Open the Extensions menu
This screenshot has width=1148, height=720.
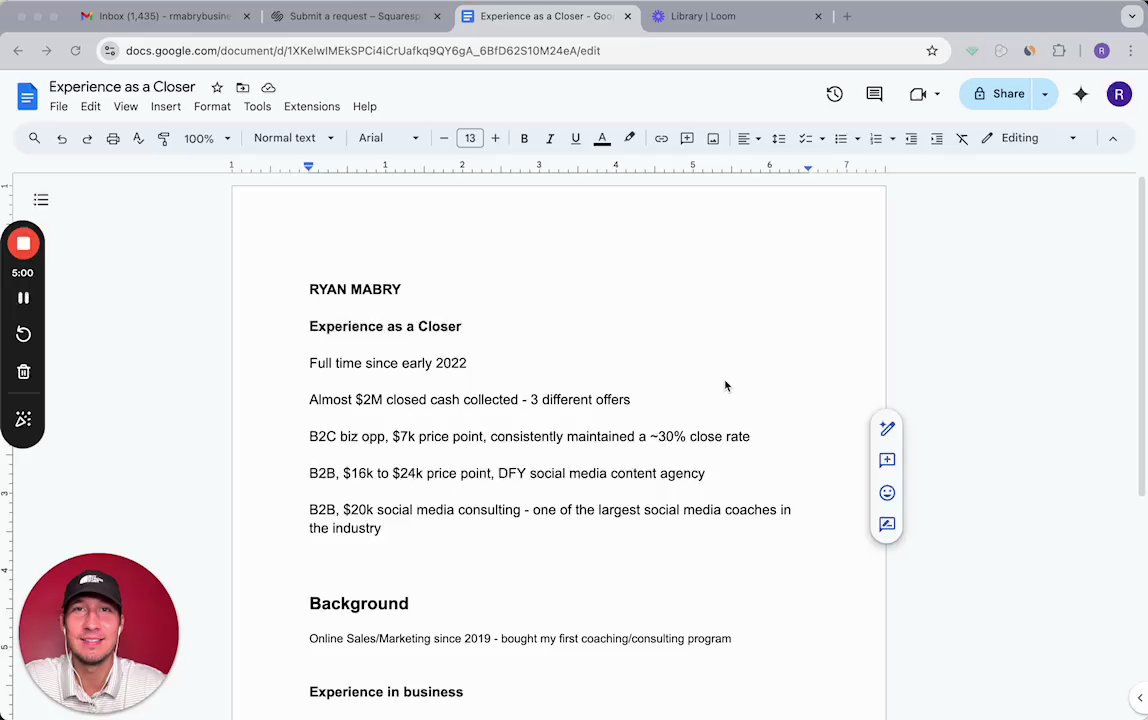[x=312, y=106]
